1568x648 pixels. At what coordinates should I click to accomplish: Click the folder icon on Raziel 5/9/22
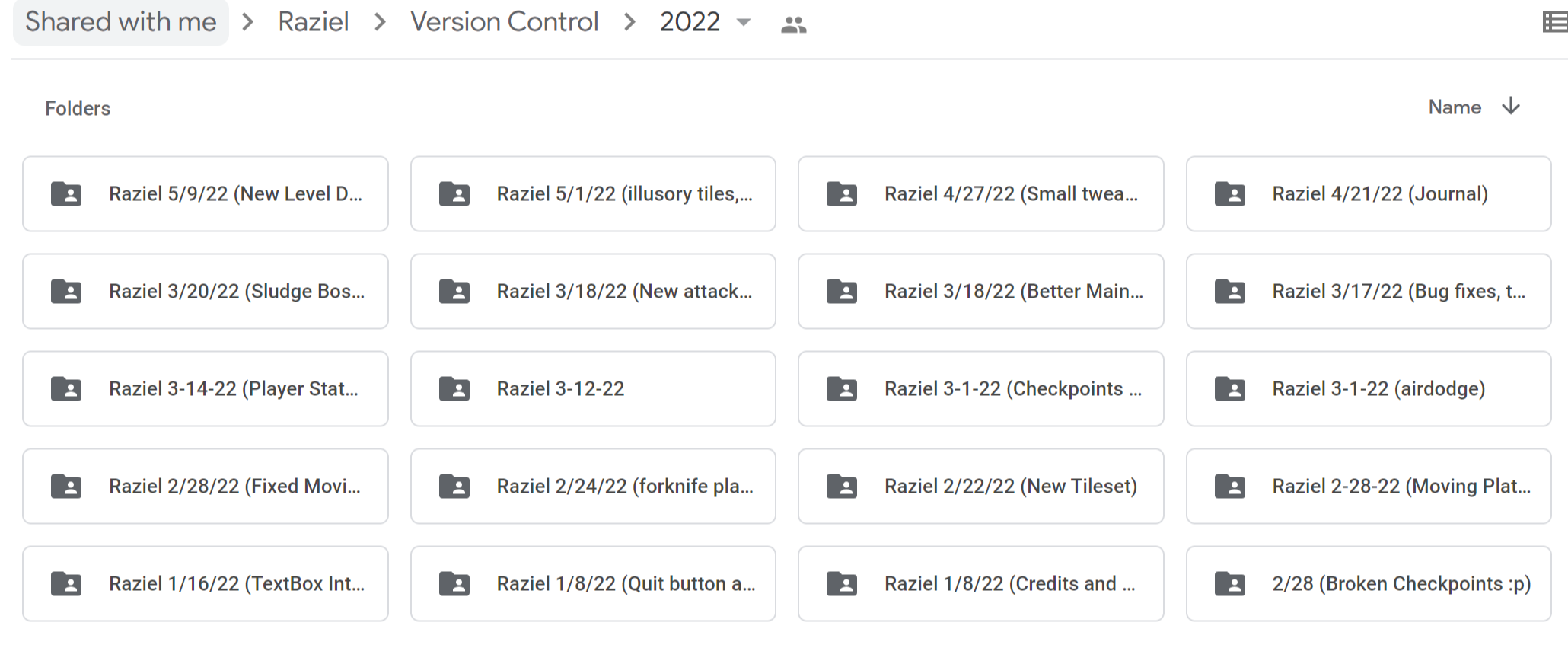coord(66,194)
